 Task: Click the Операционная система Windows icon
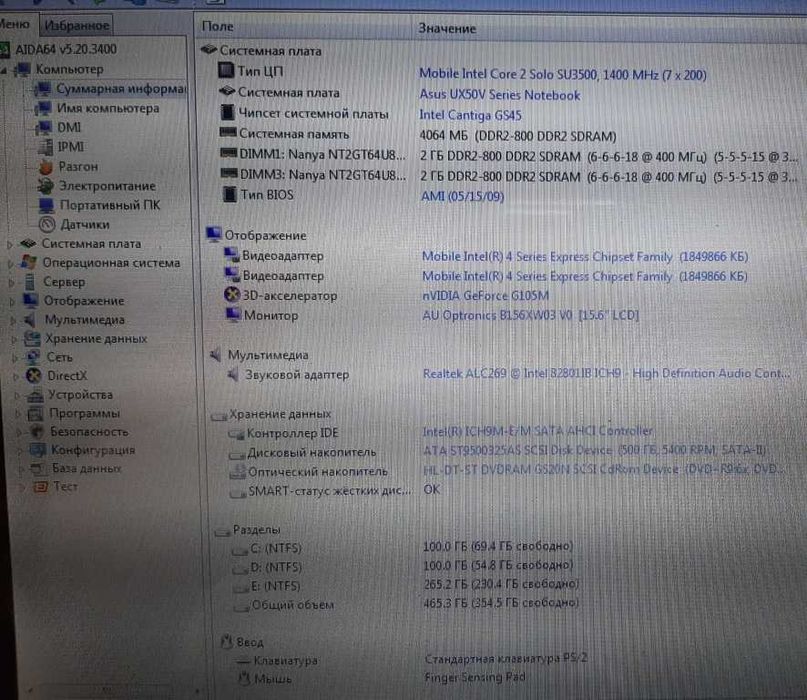[x=28, y=262]
